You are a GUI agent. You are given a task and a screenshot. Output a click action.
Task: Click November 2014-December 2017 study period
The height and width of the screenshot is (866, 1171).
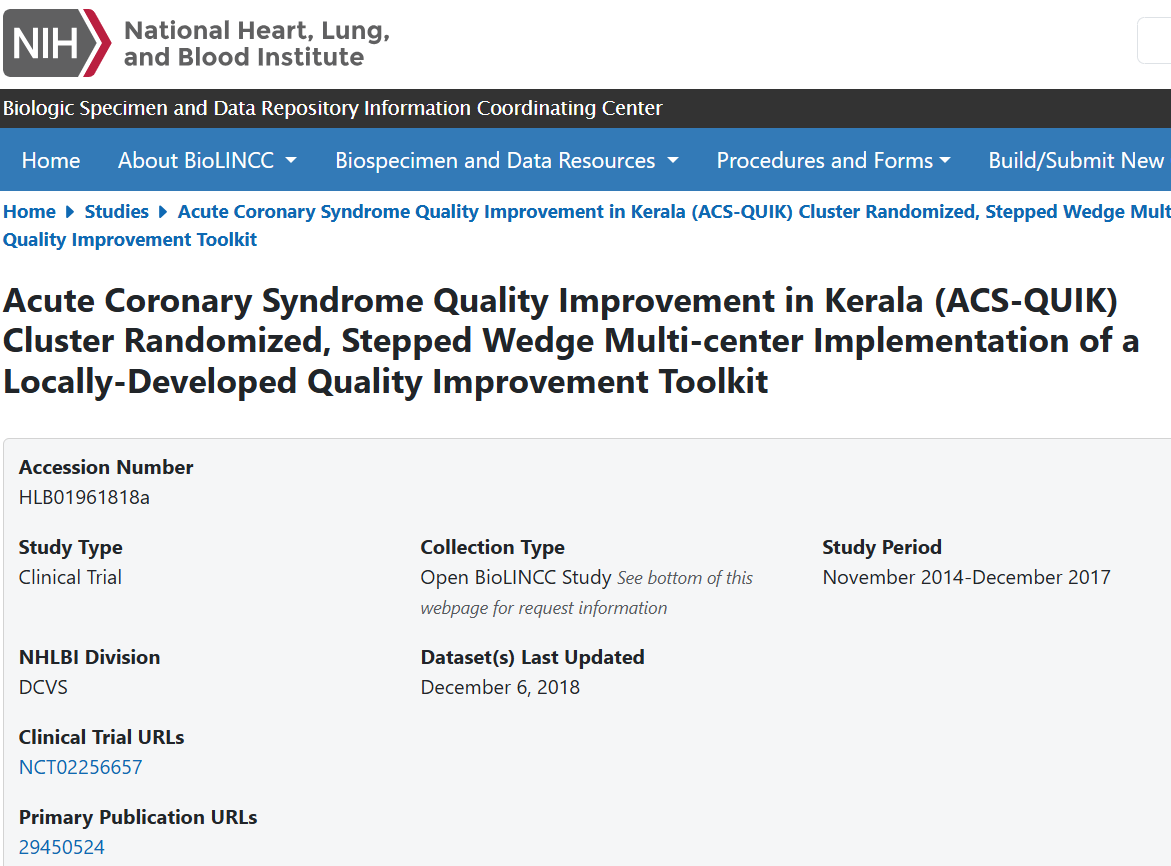coord(966,577)
